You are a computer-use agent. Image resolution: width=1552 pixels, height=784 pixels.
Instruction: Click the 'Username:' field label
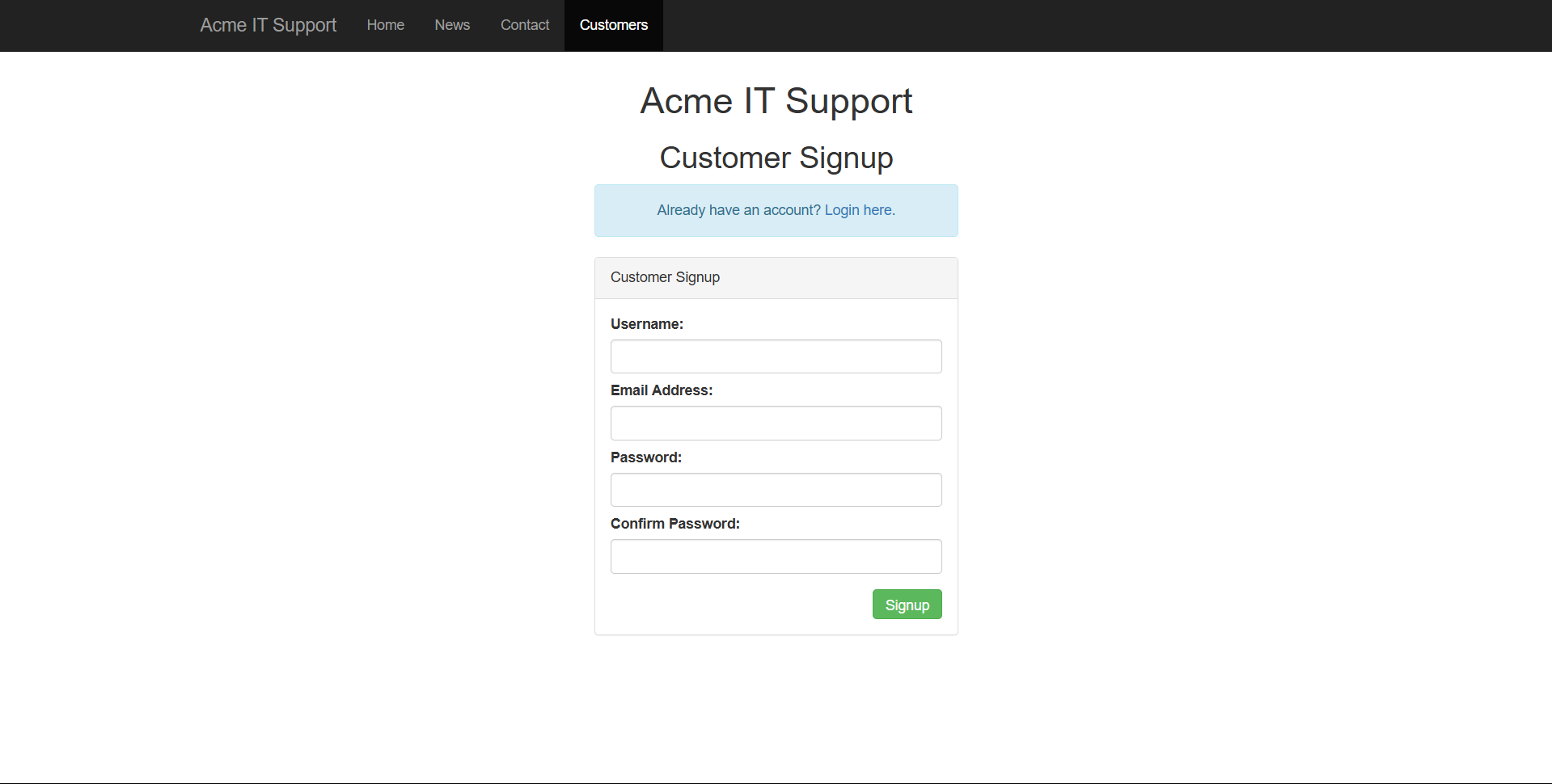[646, 324]
